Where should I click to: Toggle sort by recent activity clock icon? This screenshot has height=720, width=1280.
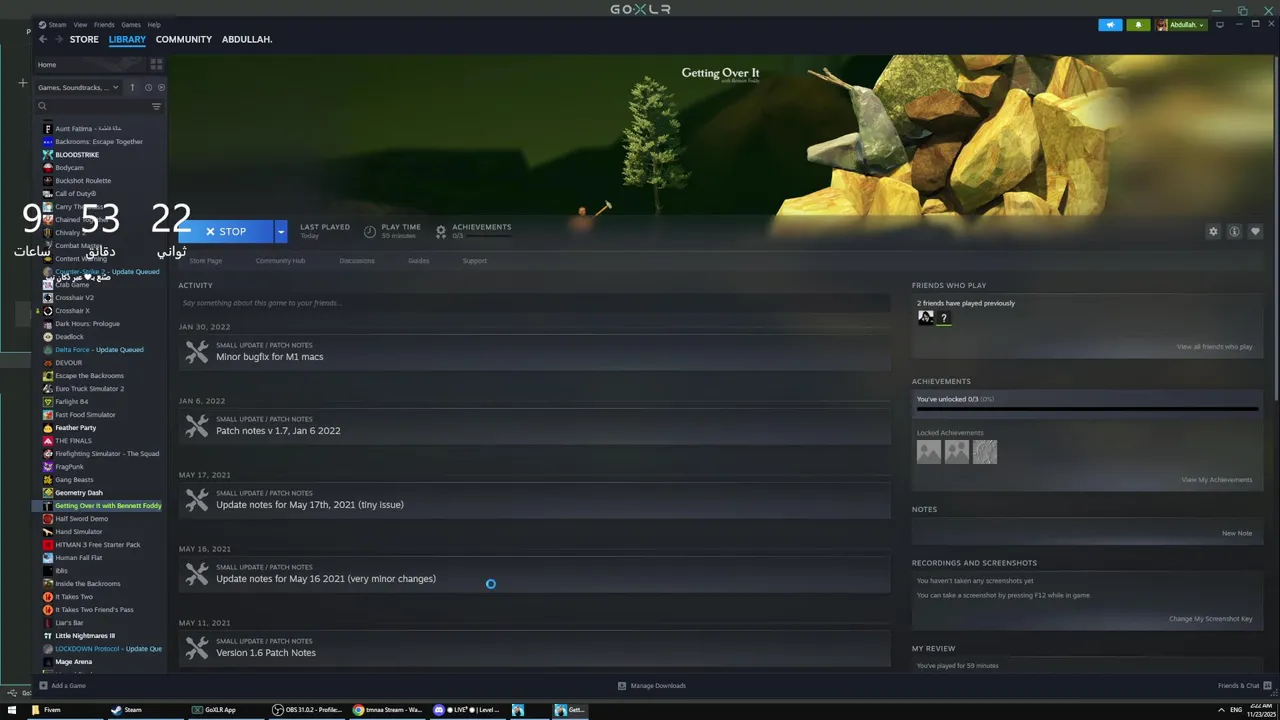148,87
